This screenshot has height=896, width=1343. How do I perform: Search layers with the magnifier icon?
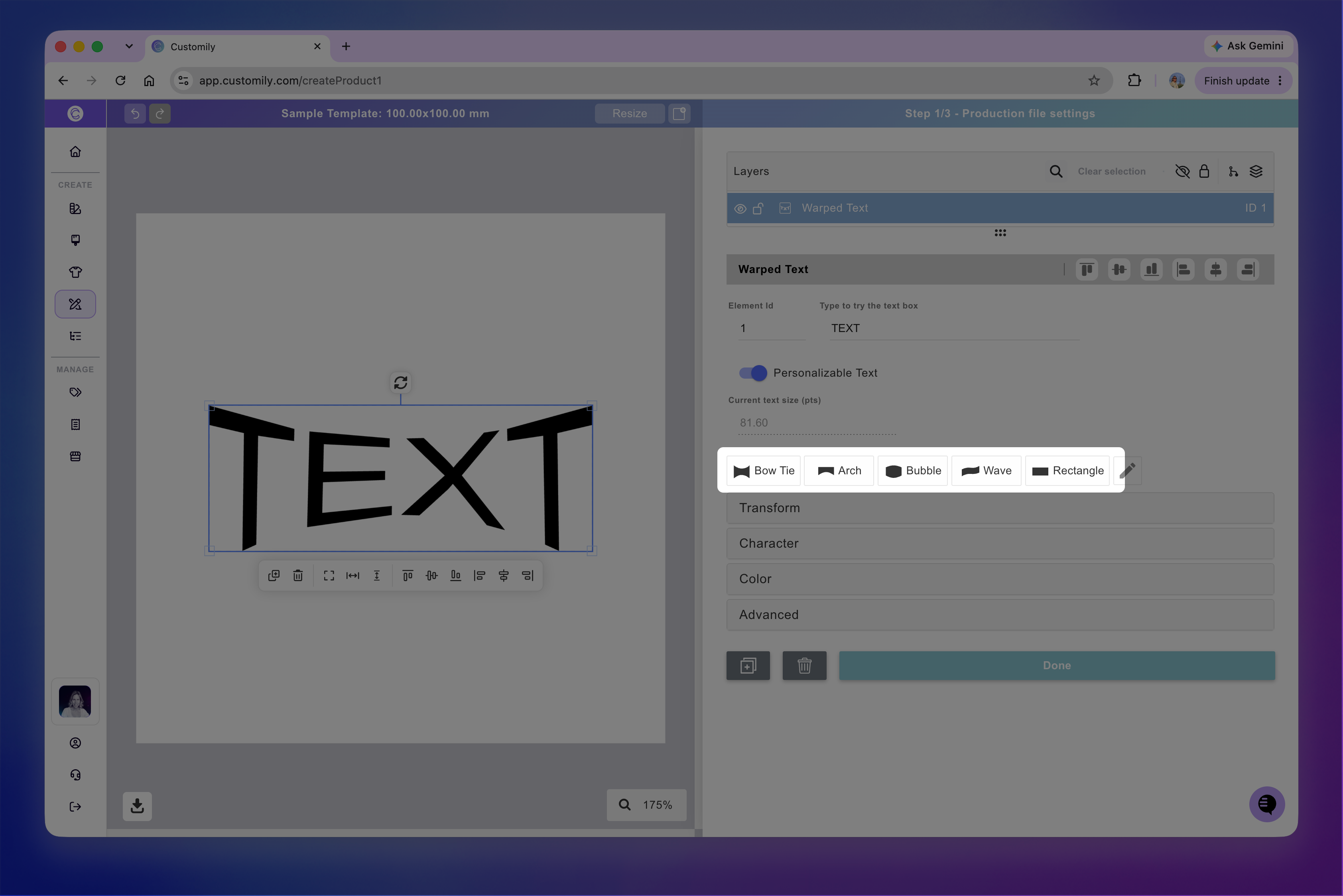(1055, 171)
